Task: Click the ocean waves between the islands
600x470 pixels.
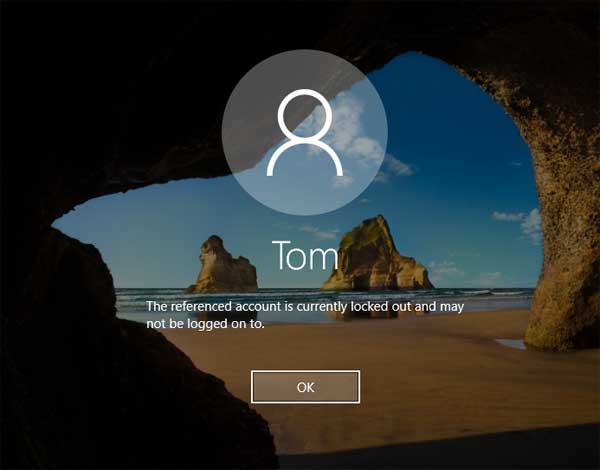Action: point(300,292)
